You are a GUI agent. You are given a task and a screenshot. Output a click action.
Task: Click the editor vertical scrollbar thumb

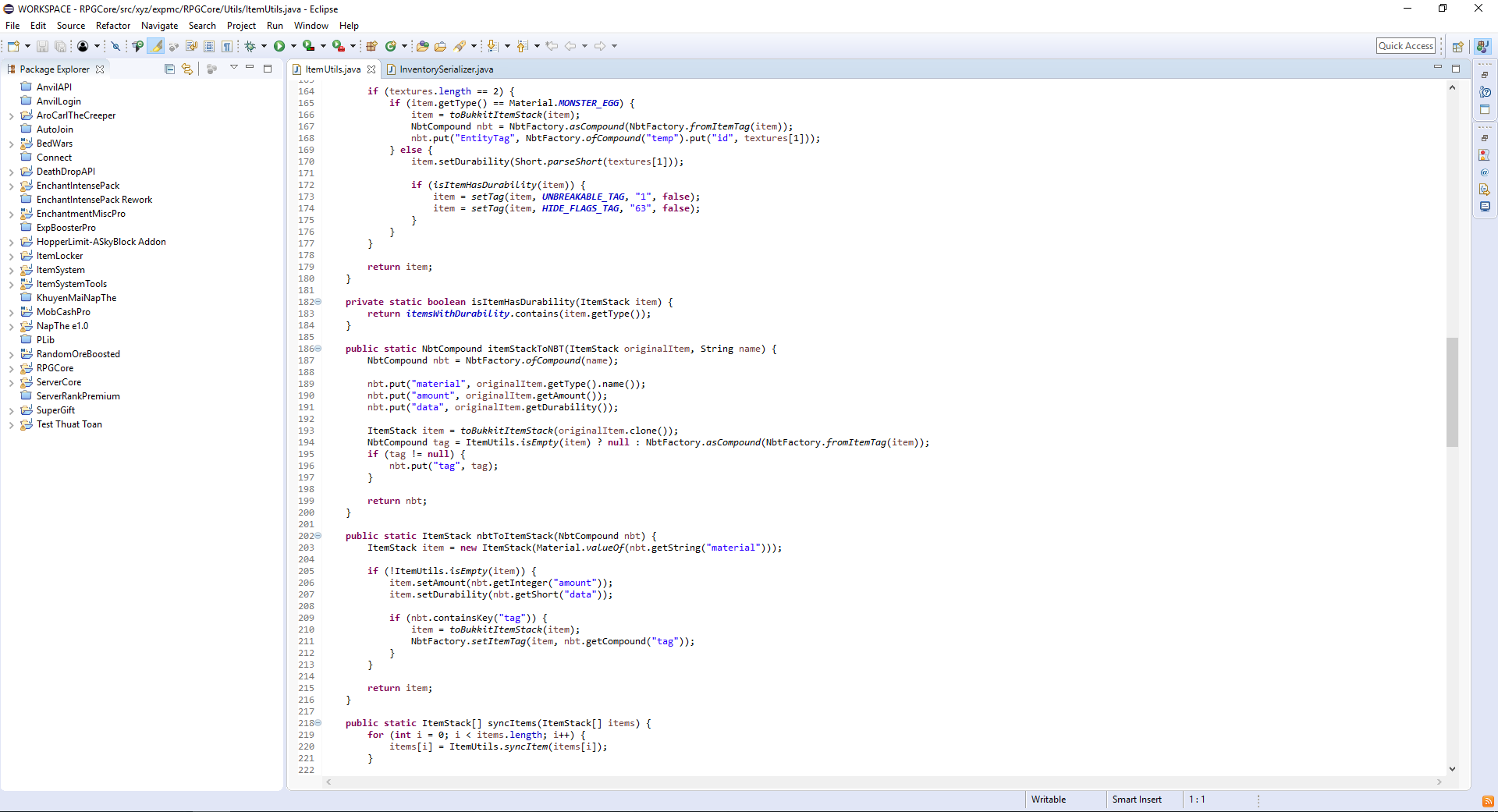(x=1452, y=392)
